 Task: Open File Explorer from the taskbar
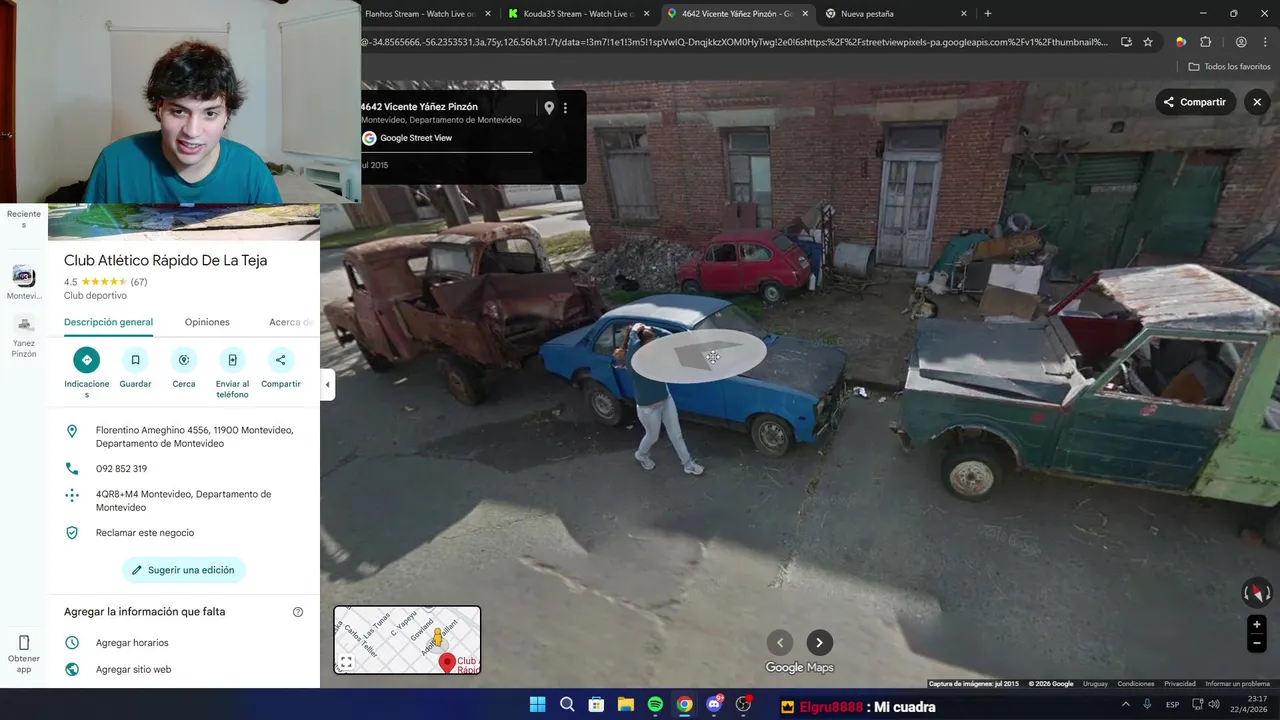click(626, 705)
